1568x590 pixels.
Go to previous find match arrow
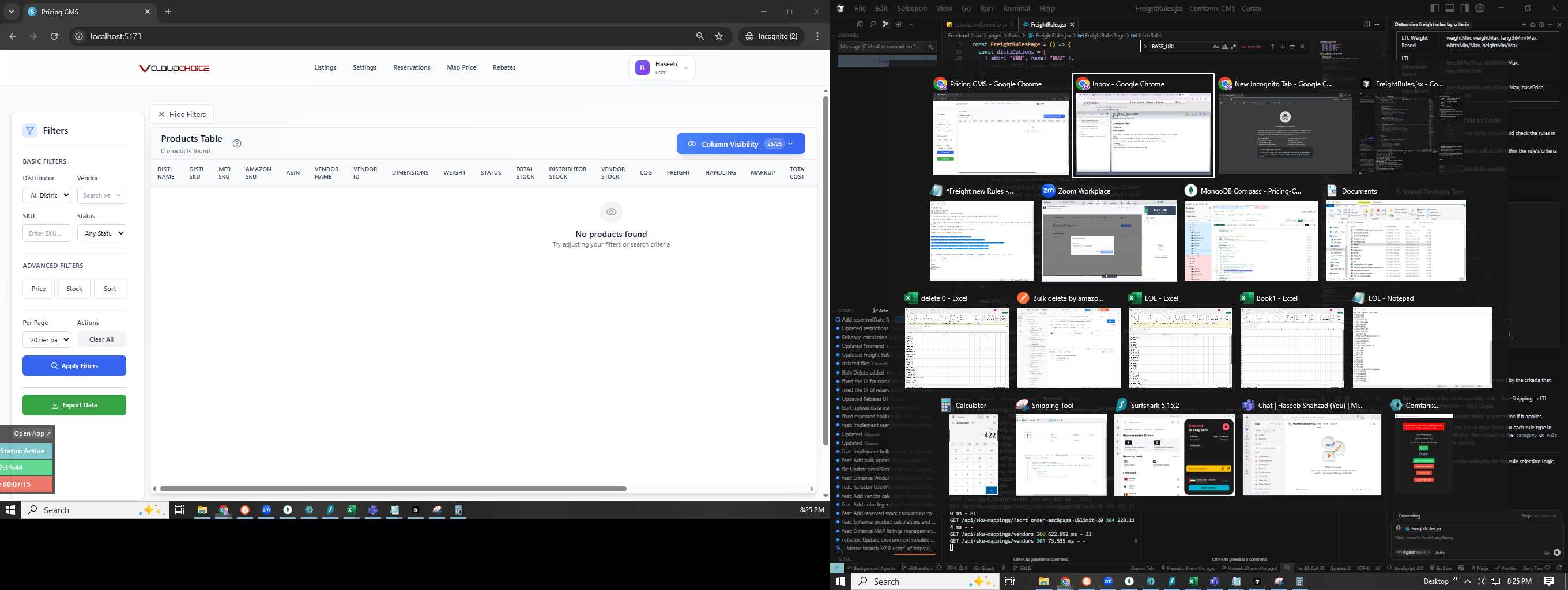[x=1272, y=47]
